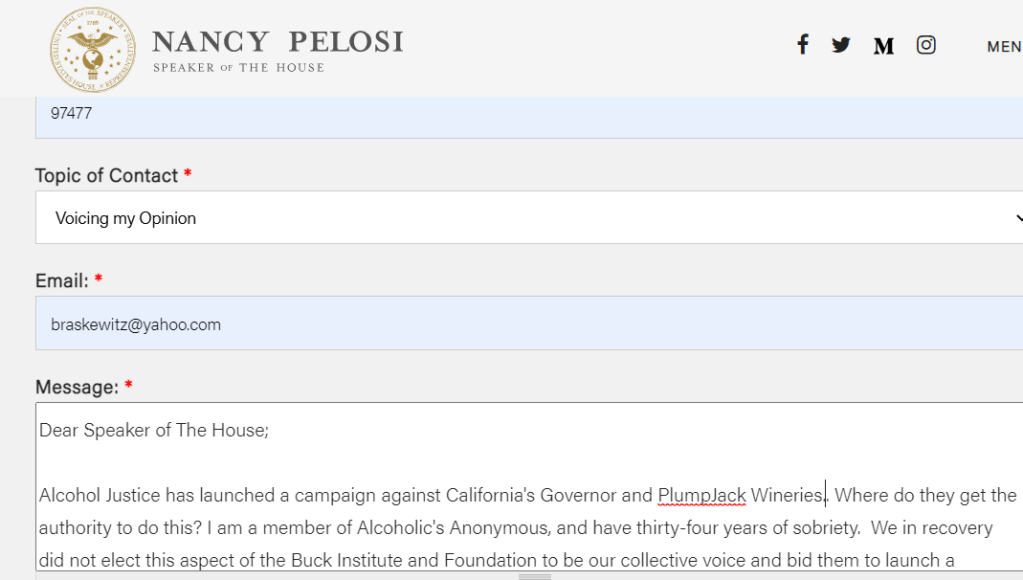The image size is (1023, 580).
Task: Open the MENU navigation
Action: [1003, 47]
